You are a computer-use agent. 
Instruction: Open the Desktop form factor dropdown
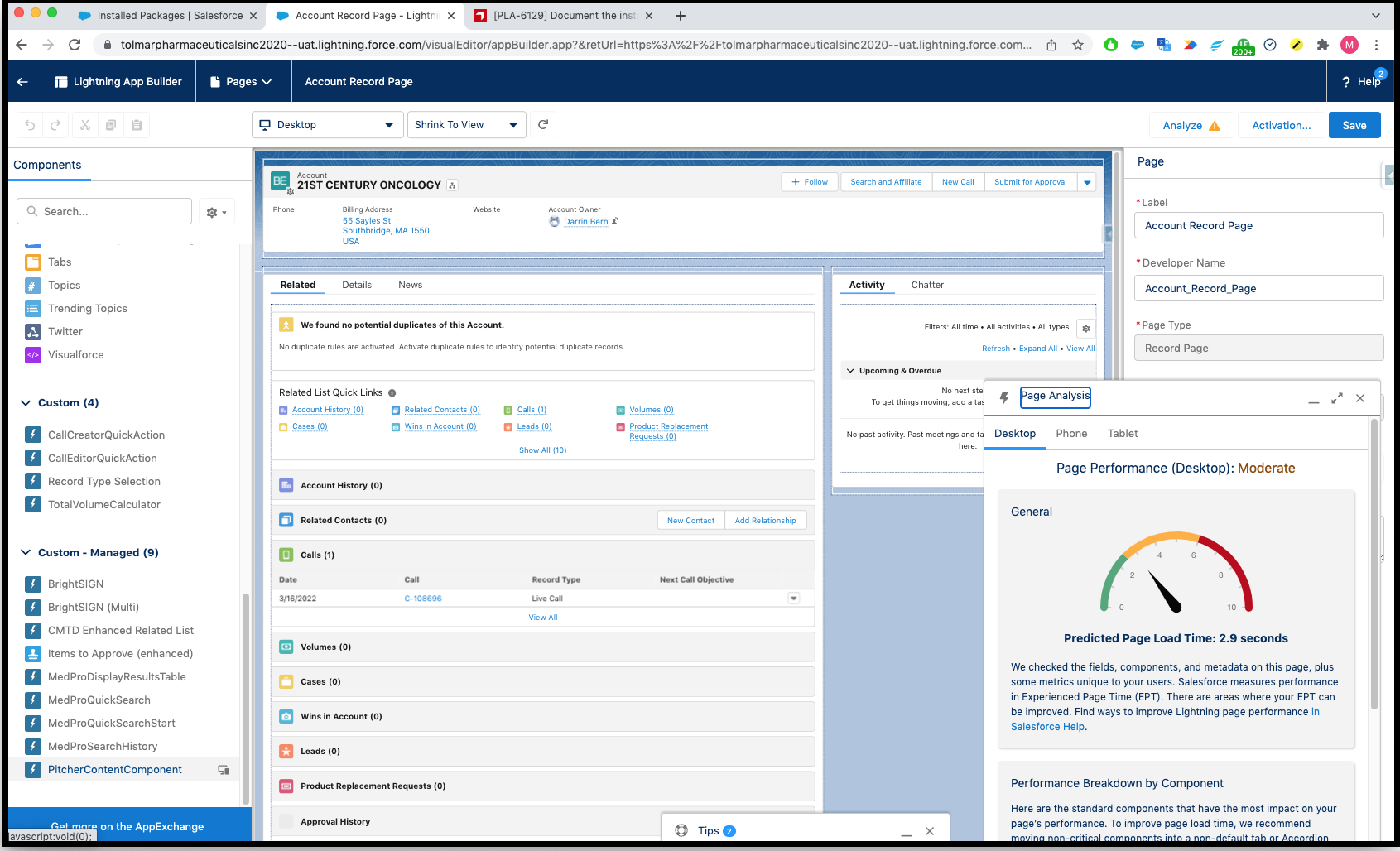[327, 125]
